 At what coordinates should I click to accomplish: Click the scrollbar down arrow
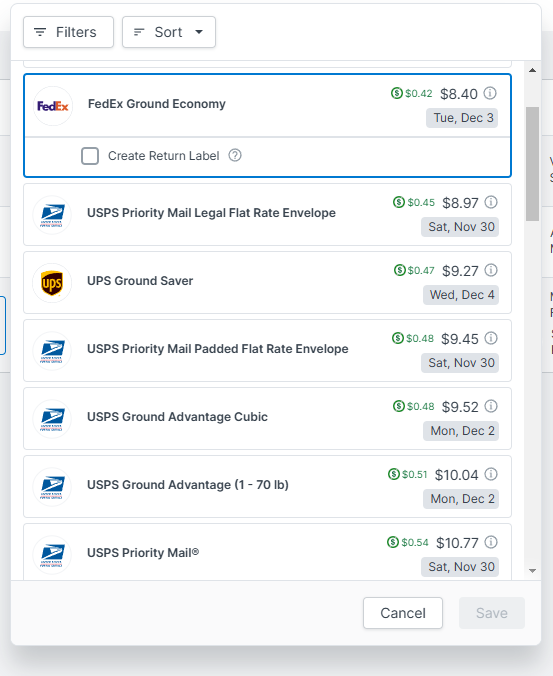click(x=532, y=571)
